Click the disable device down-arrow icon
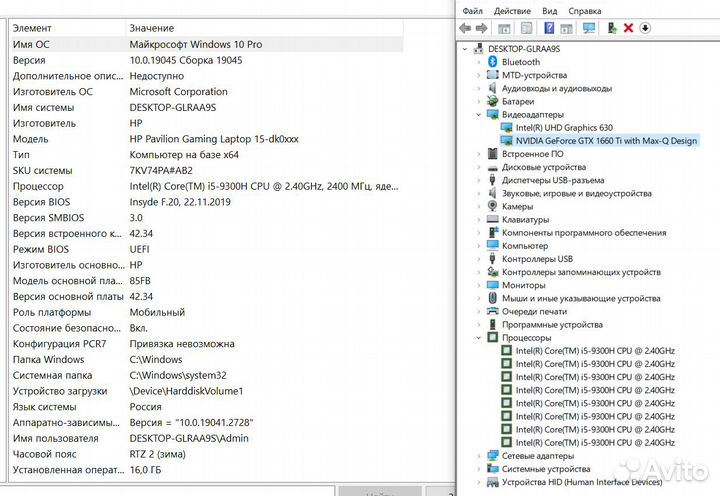The image size is (720, 496). [645, 28]
